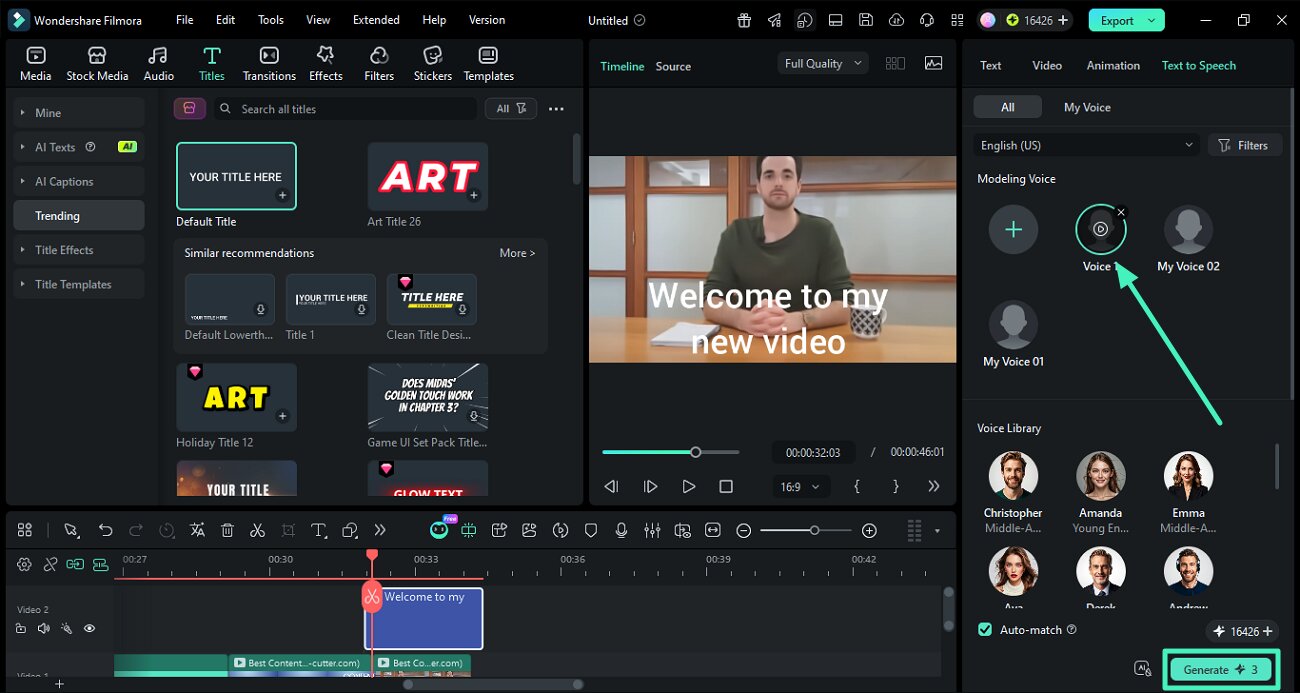The width and height of the screenshot is (1300, 693).
Task: Toggle timeline link/unlink icon
Action: [x=50, y=564]
